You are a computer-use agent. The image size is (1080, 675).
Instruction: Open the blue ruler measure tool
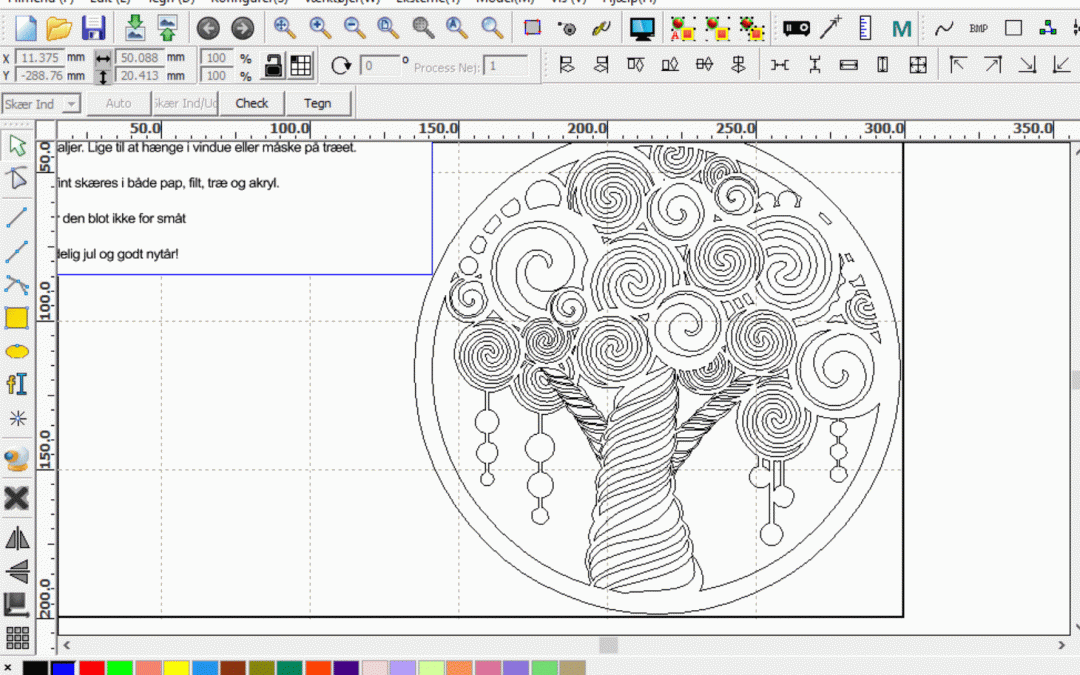(x=866, y=28)
